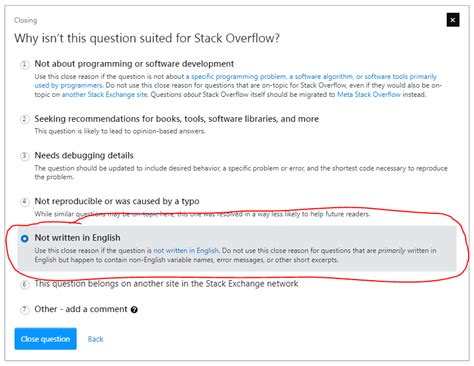The width and height of the screenshot is (474, 366).
Task: Click Seeking recommendations heading text
Action: click(177, 119)
